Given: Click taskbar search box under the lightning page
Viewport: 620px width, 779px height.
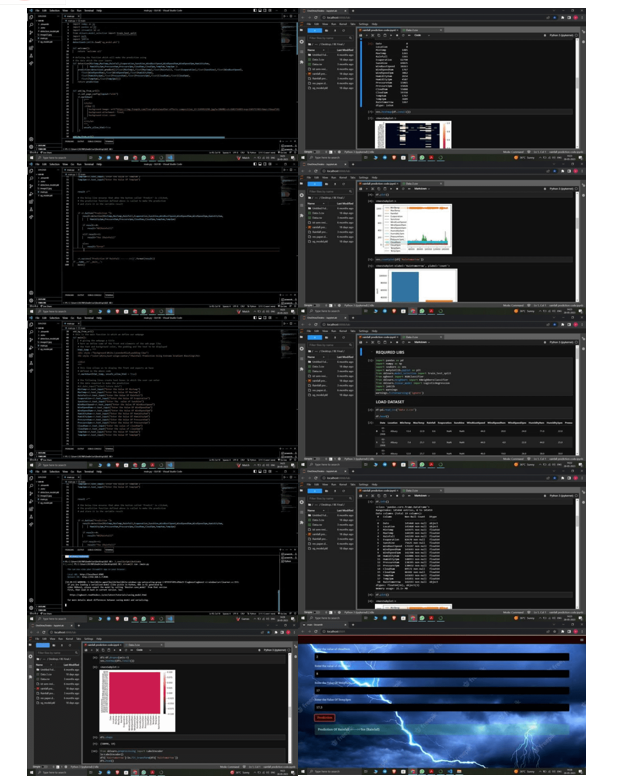Looking at the screenshot, I should pyautogui.click(x=334, y=772).
